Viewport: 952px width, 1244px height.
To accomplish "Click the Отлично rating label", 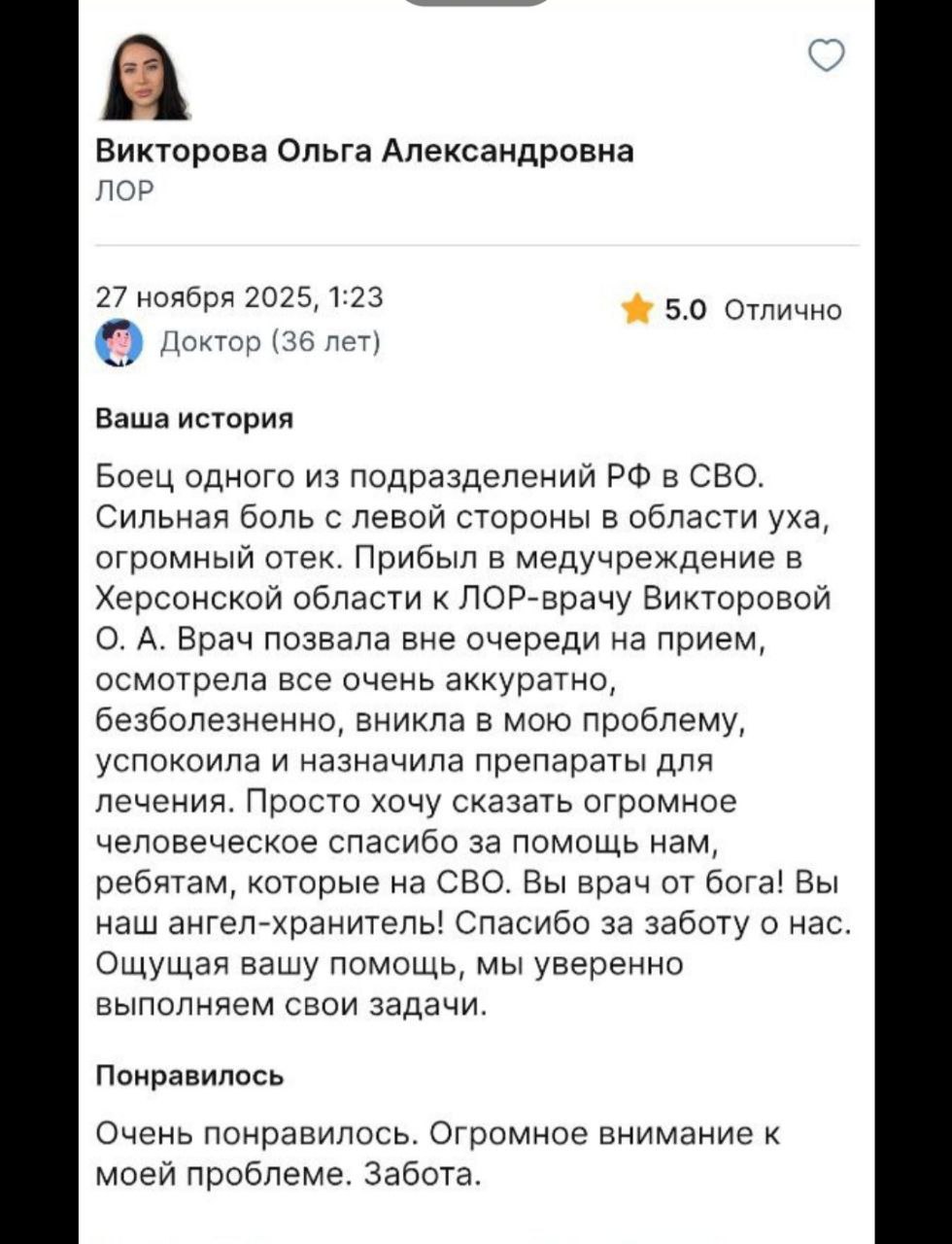I will click(783, 310).
